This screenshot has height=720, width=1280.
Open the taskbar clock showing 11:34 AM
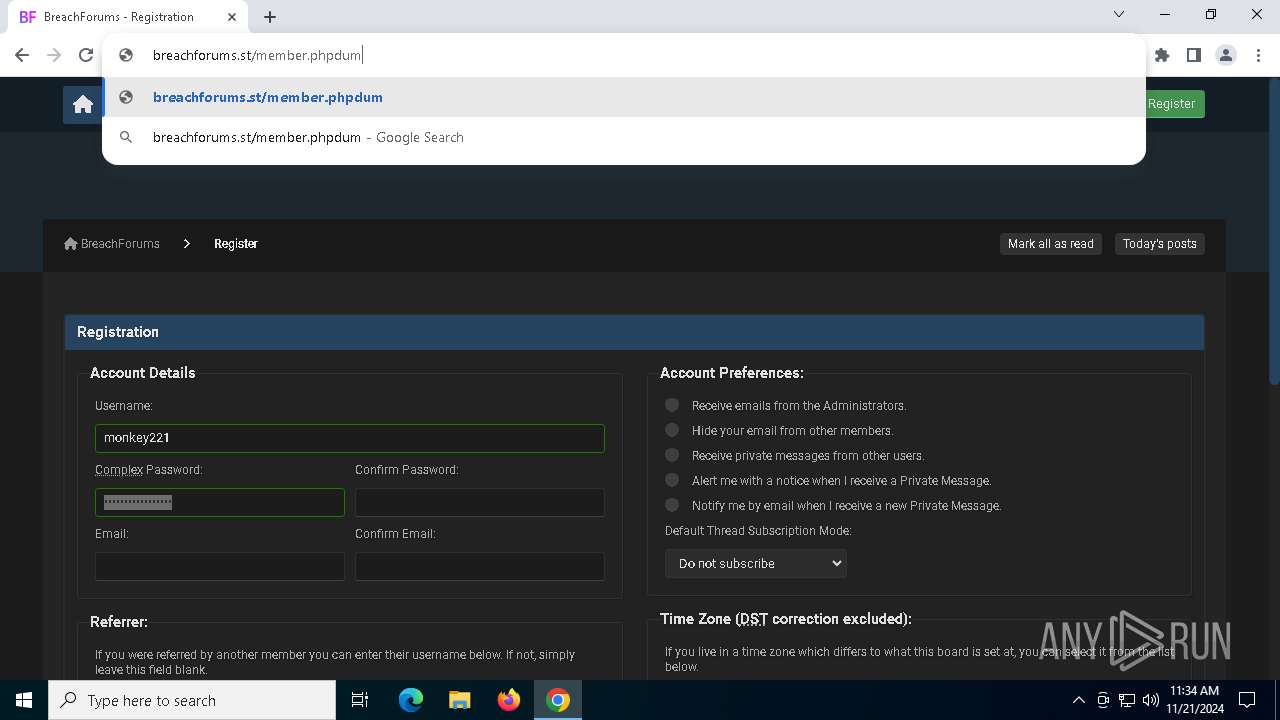[1194, 700]
